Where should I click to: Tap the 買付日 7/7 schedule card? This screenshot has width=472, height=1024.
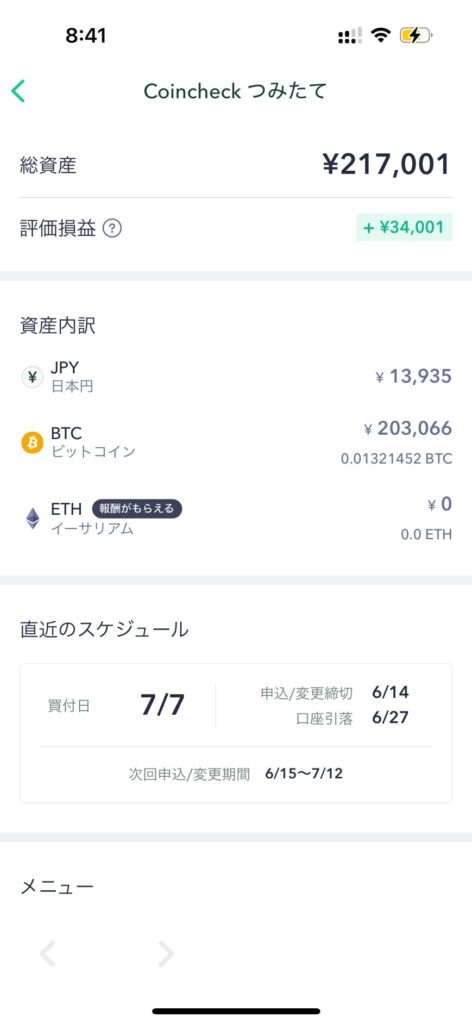(236, 733)
